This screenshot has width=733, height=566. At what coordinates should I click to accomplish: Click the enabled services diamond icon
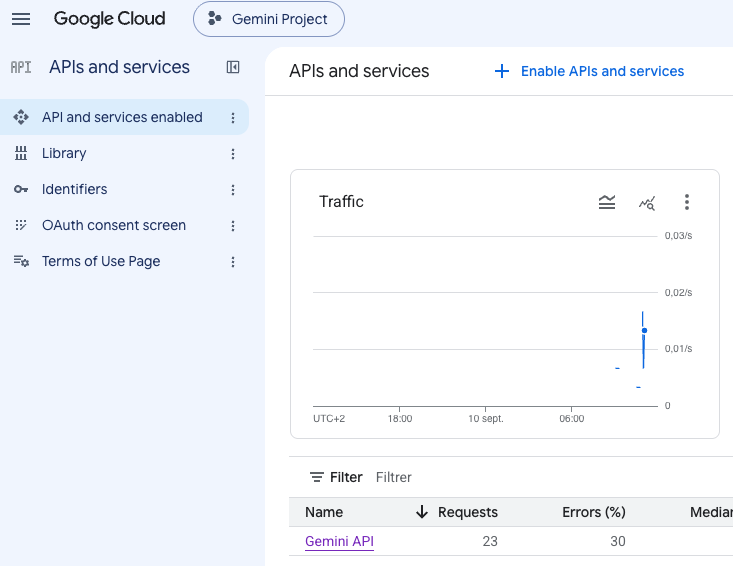(x=21, y=117)
